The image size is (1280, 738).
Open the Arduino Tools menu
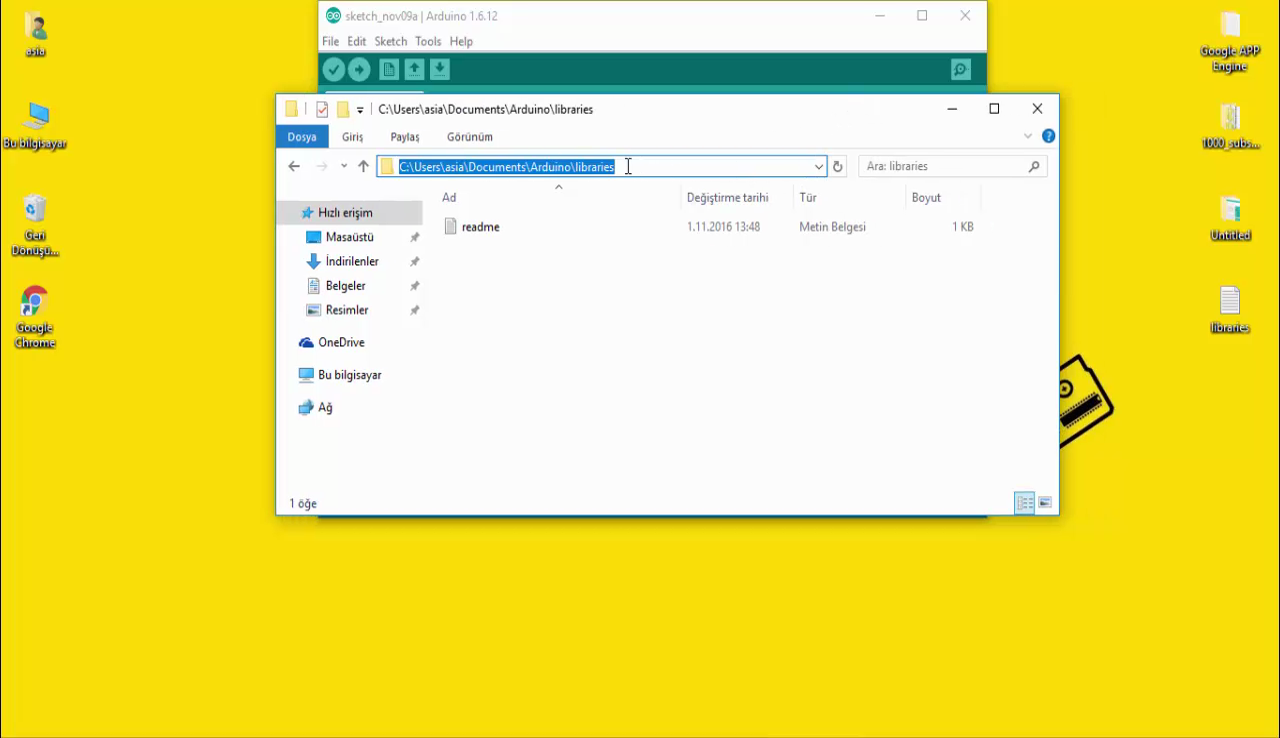(x=428, y=41)
